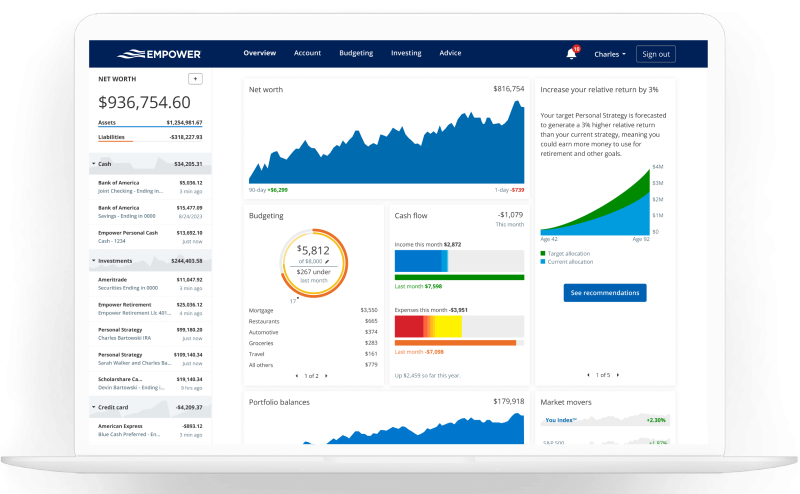Show next recommendation slide arrow
Image resolution: width=800 pixels, height=494 pixels.
(x=617, y=375)
